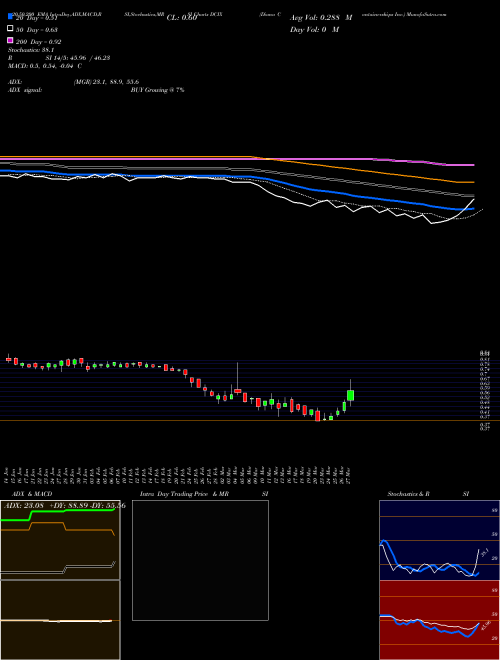Open the empty intraday trading price panel
Image resolution: width=500 pixels, height=660 pixels.
point(200,560)
